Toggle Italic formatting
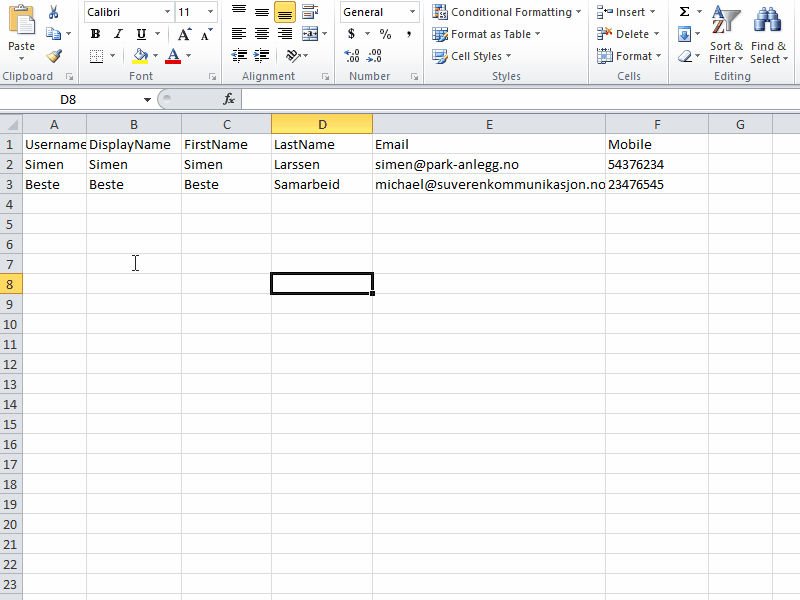This screenshot has height=600, width=800. point(117,34)
